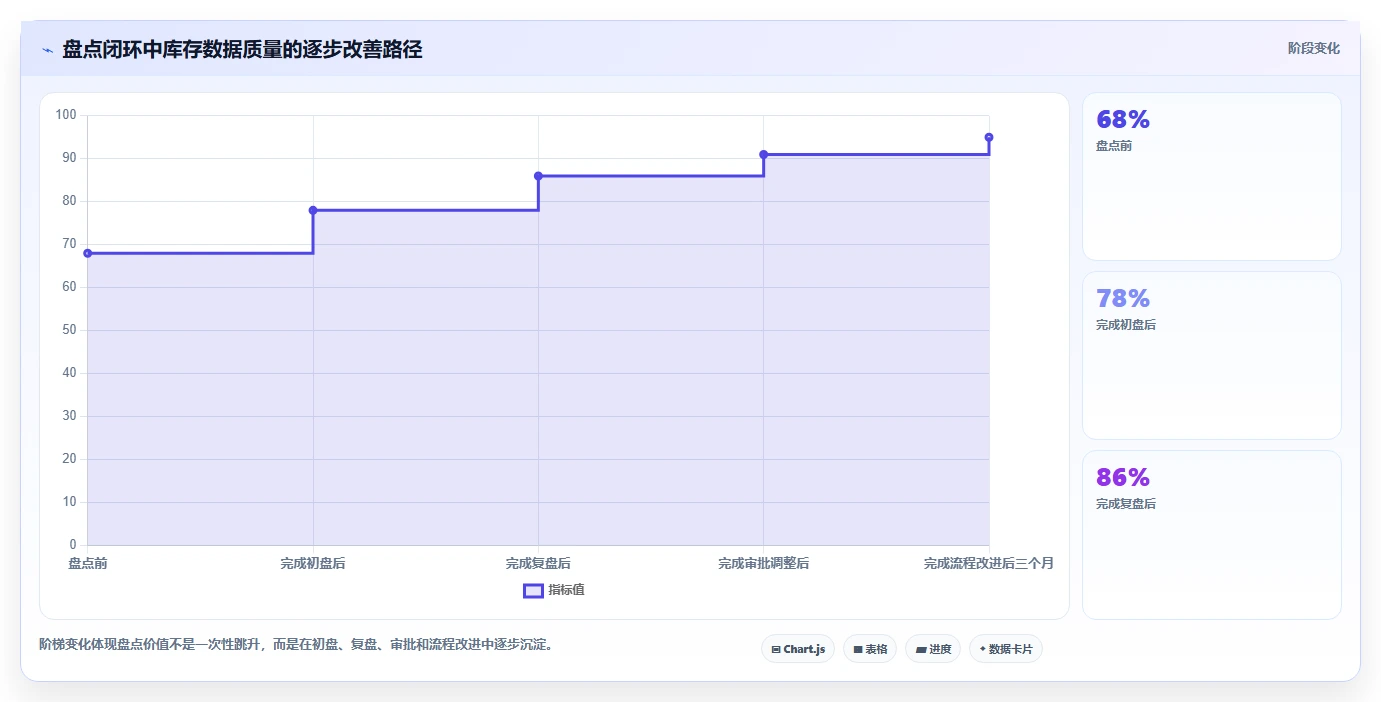Click the data point at 完成流程改进后三个月

[989, 137]
